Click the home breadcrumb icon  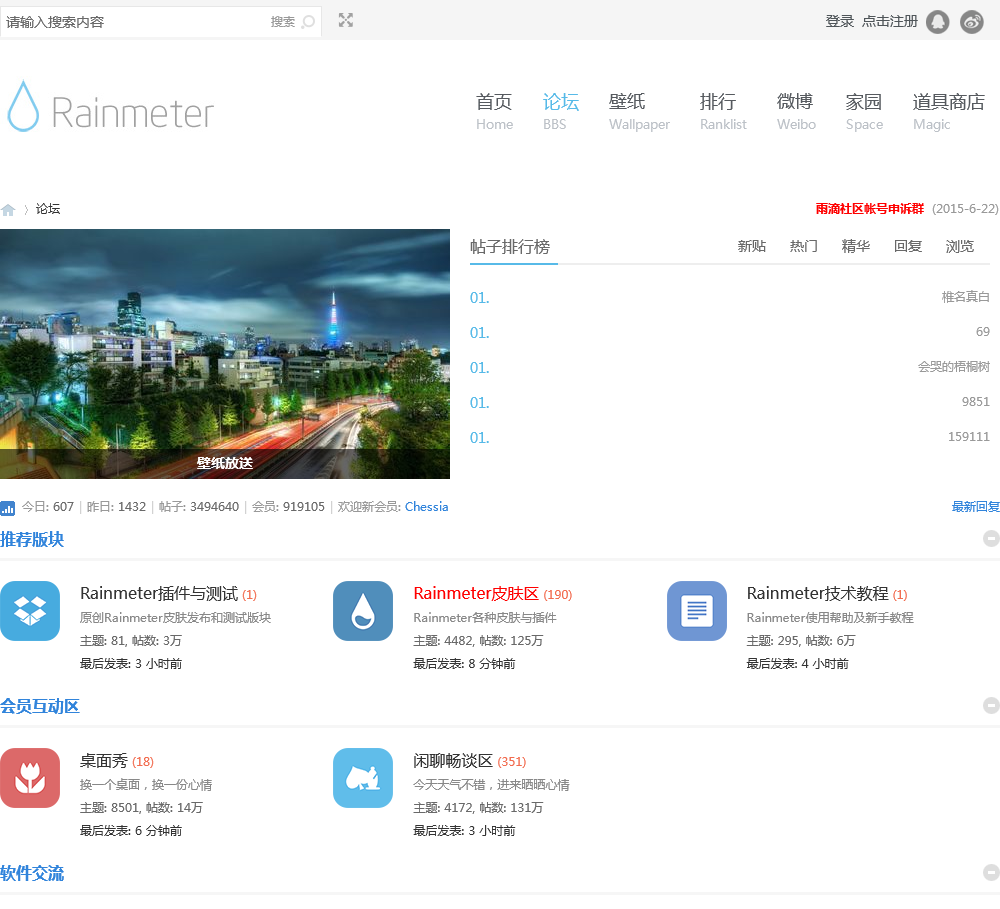click(8, 210)
